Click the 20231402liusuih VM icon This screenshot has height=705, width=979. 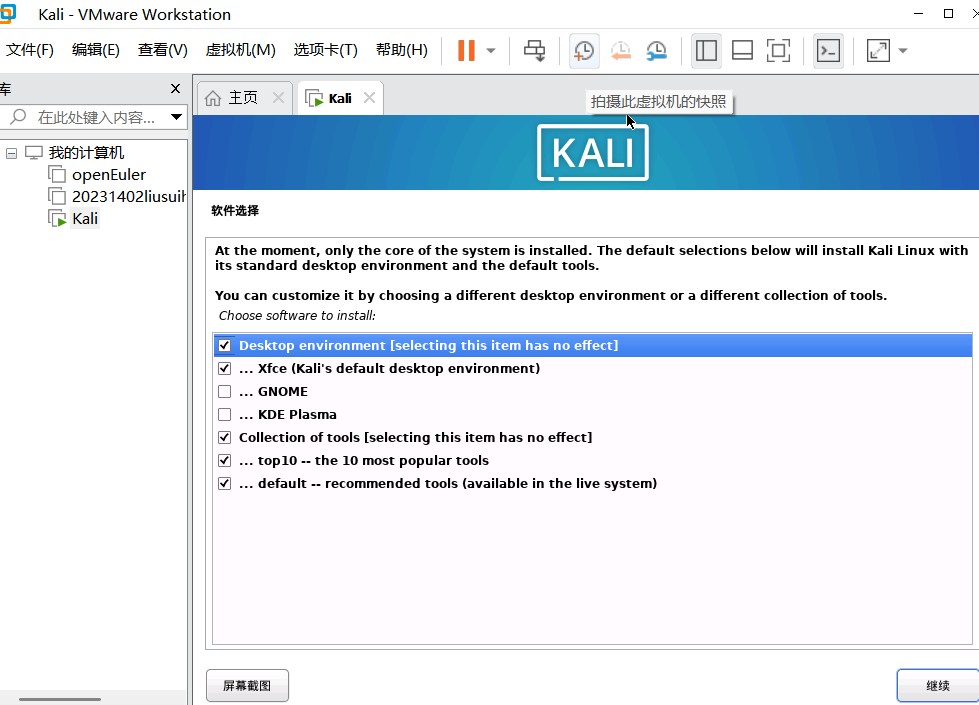(57, 197)
